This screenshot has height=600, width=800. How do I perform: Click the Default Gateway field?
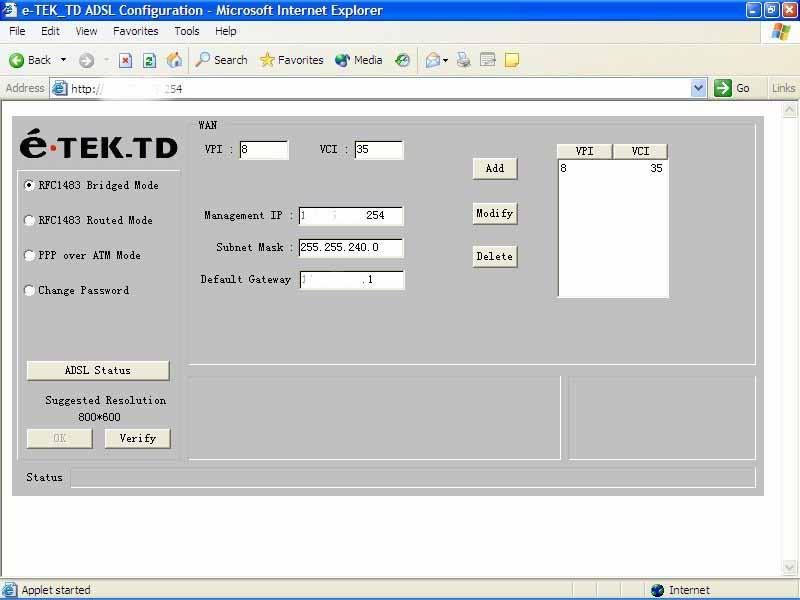[352, 280]
